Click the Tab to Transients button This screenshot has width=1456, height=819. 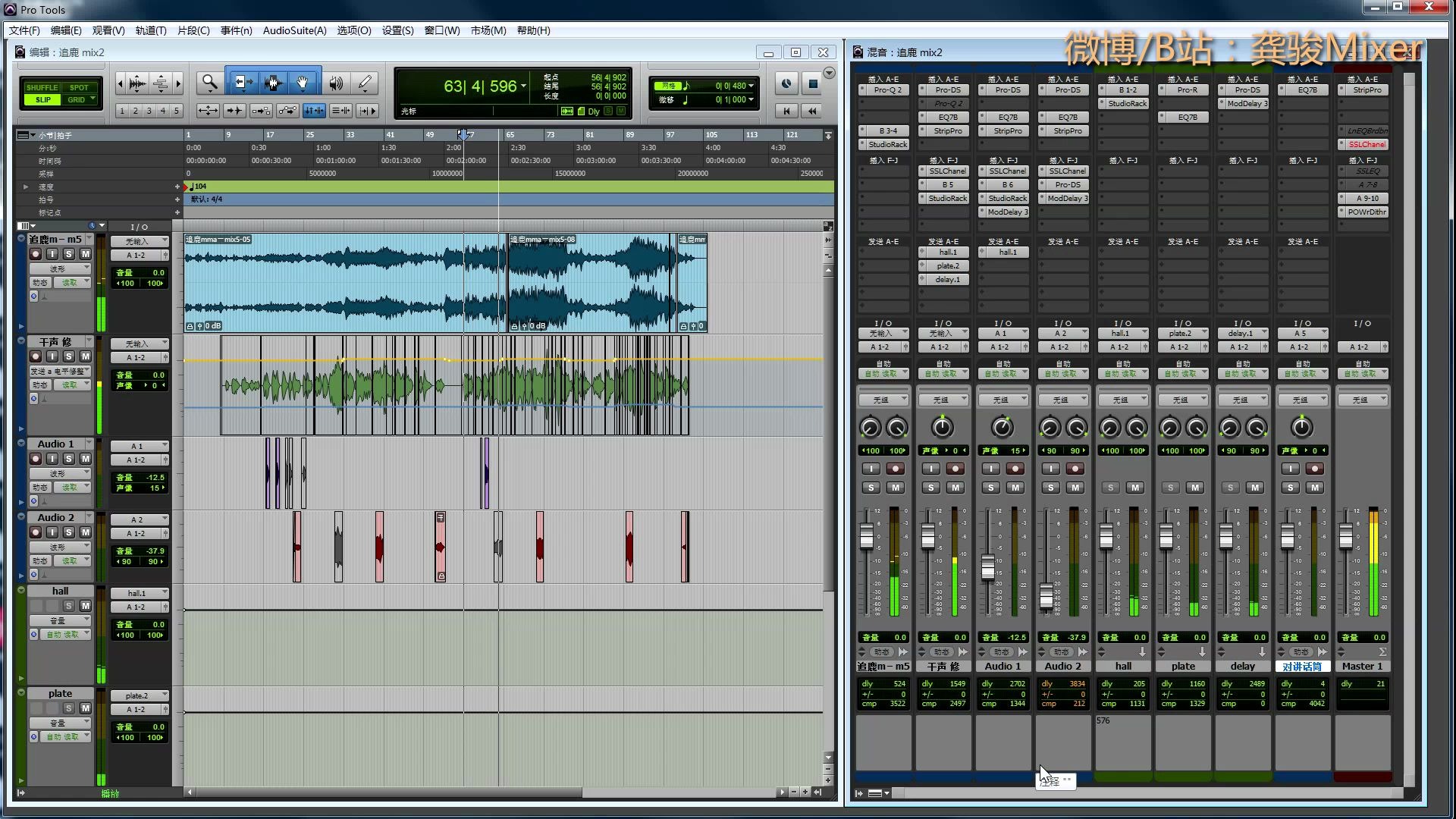point(234,111)
